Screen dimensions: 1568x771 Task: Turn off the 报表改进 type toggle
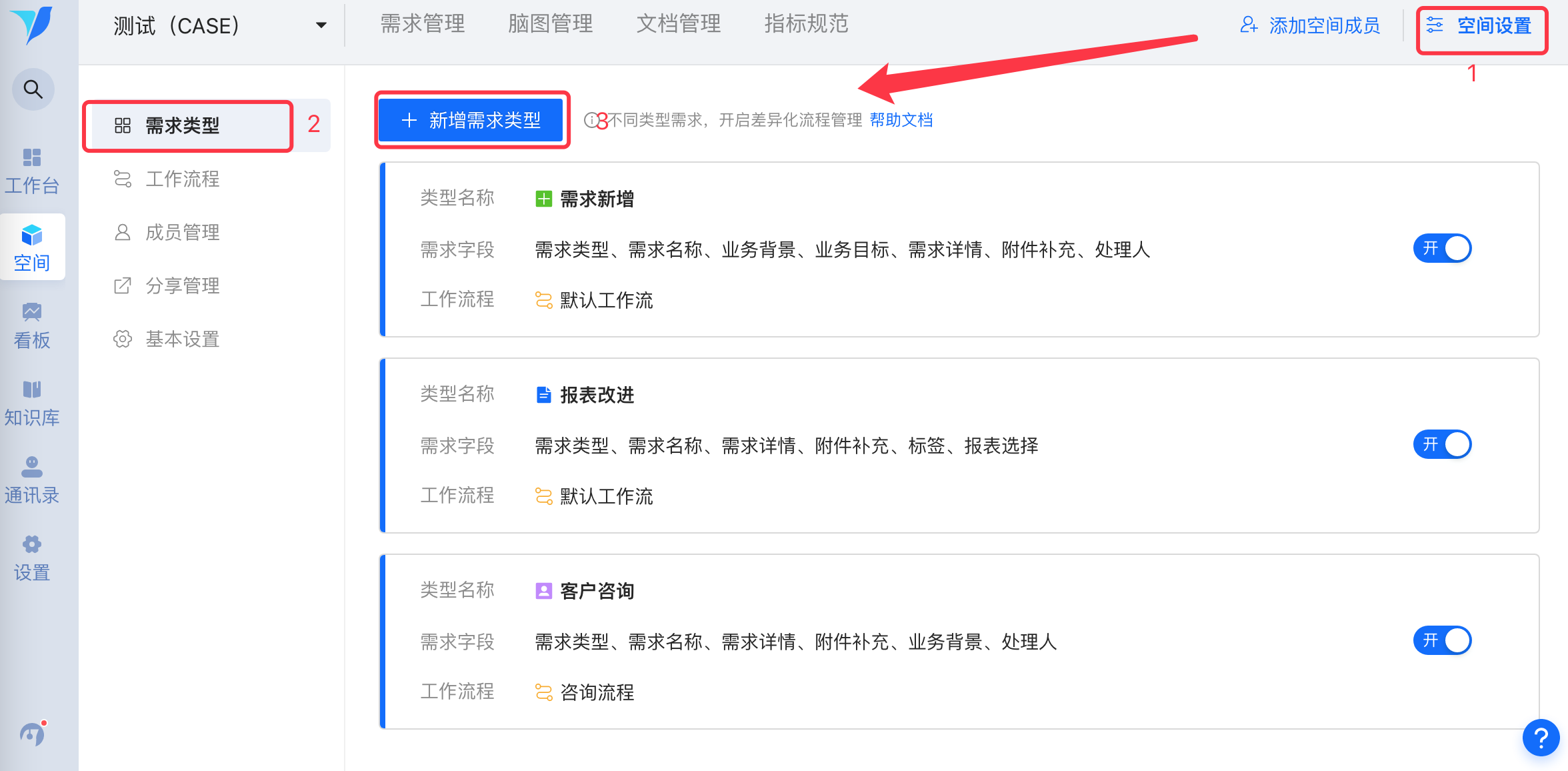1442,445
